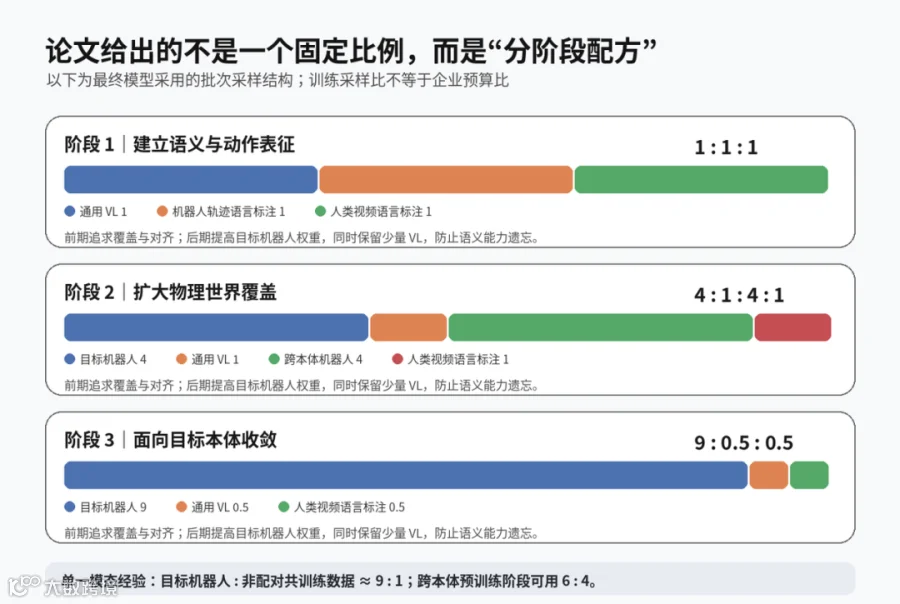The height and width of the screenshot is (604, 900).
Task: Click green 跨本体机器人 4 legend dot
Action: [274, 359]
